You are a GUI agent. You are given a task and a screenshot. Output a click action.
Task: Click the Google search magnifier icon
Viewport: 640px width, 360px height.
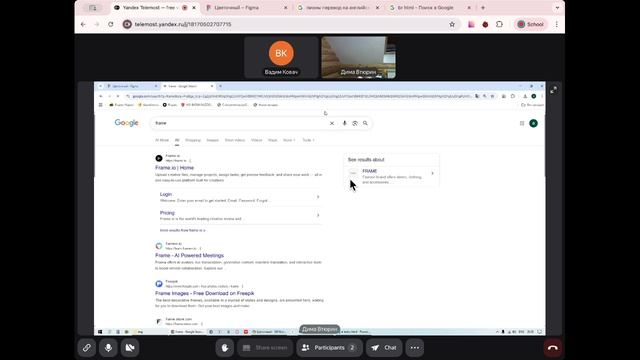click(365, 123)
